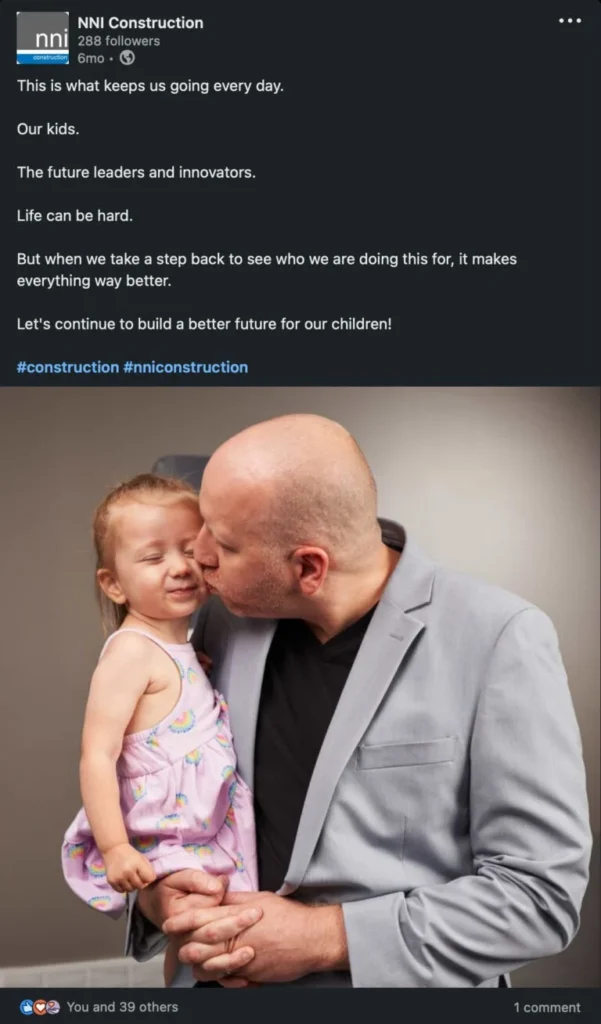This screenshot has height=1024, width=601.
Task: Click the NNI Construction logo avatar
Action: coord(42,38)
